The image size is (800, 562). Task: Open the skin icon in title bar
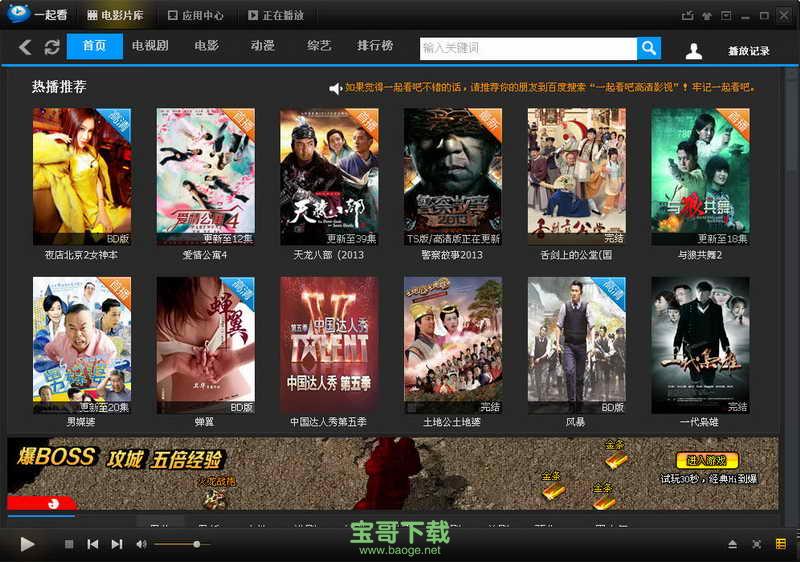[x=707, y=15]
